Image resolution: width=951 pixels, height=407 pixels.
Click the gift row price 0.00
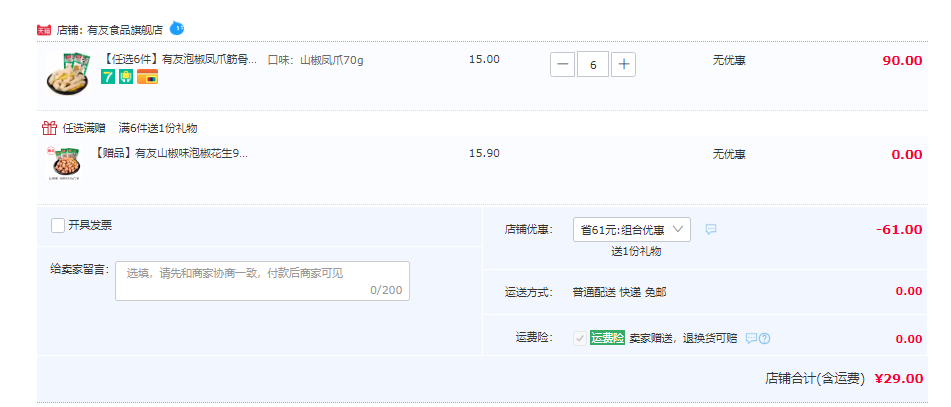click(x=907, y=155)
